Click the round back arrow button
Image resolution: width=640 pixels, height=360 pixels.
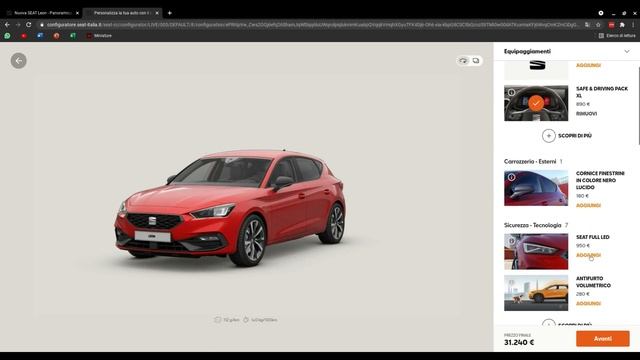[x=19, y=61]
